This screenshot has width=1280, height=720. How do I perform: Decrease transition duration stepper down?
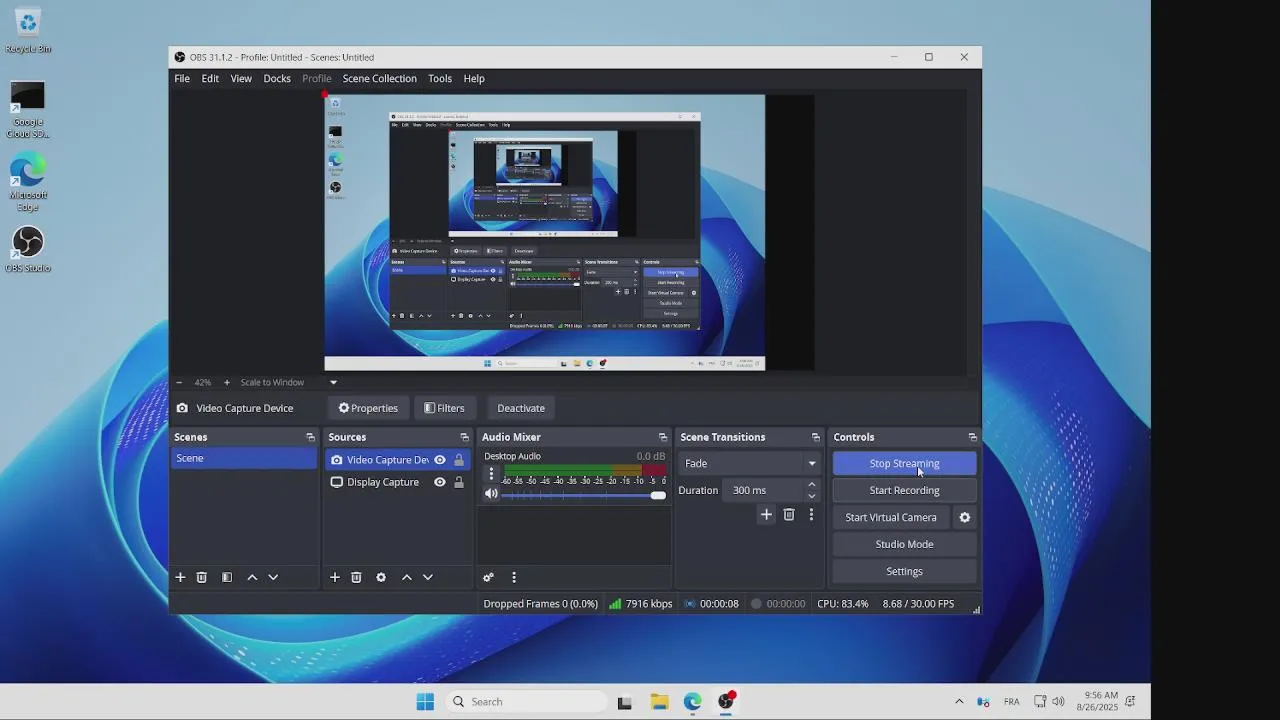[x=811, y=496]
